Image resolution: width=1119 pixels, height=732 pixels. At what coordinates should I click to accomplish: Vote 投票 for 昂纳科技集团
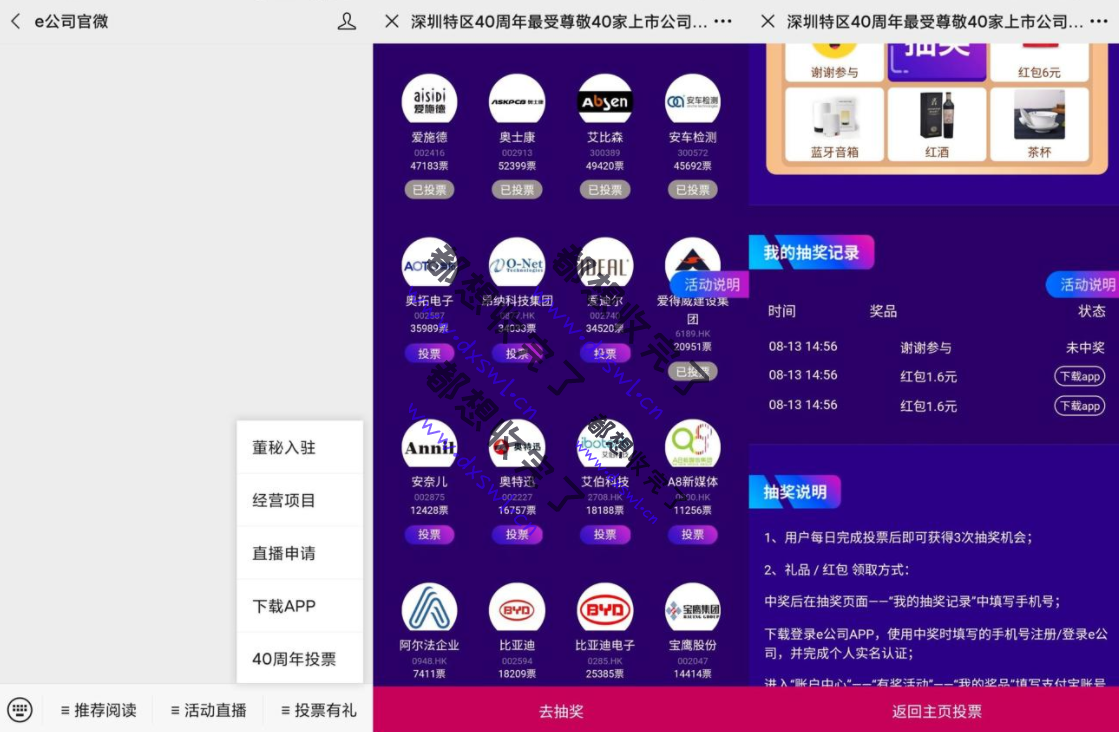[x=517, y=353]
